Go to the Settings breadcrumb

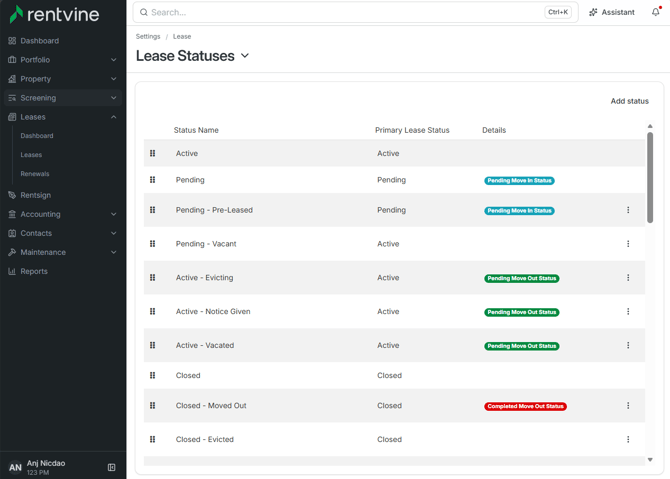pyautogui.click(x=148, y=36)
